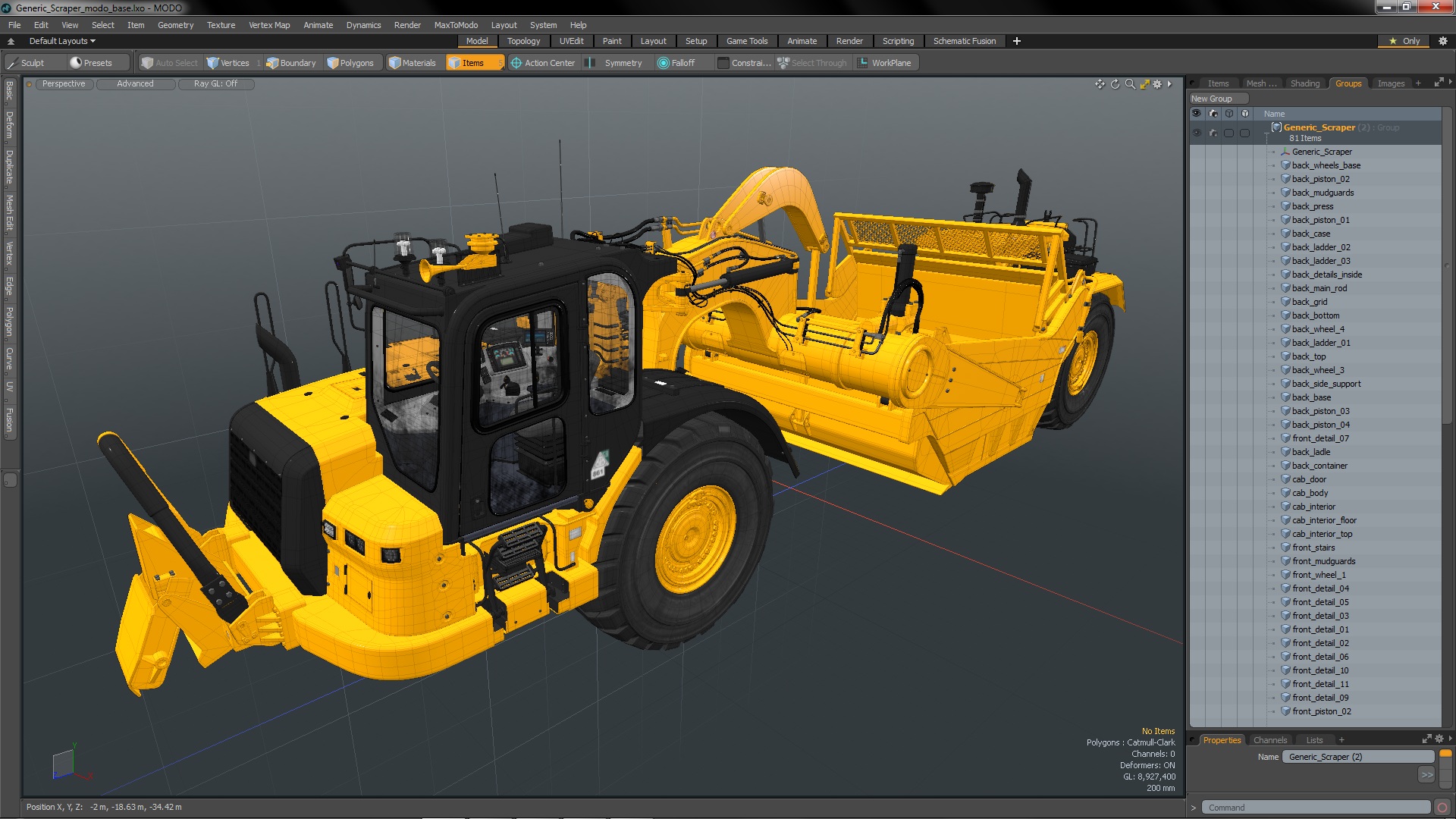Toggle visibility of back_wheels_base item

(1196, 165)
